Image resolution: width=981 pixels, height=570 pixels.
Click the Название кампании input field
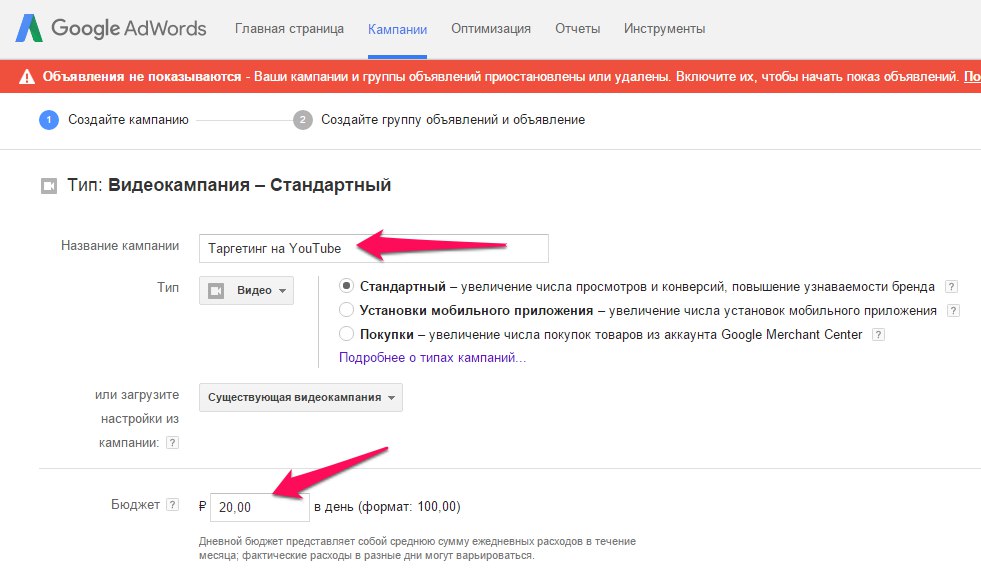pyautogui.click(x=374, y=248)
